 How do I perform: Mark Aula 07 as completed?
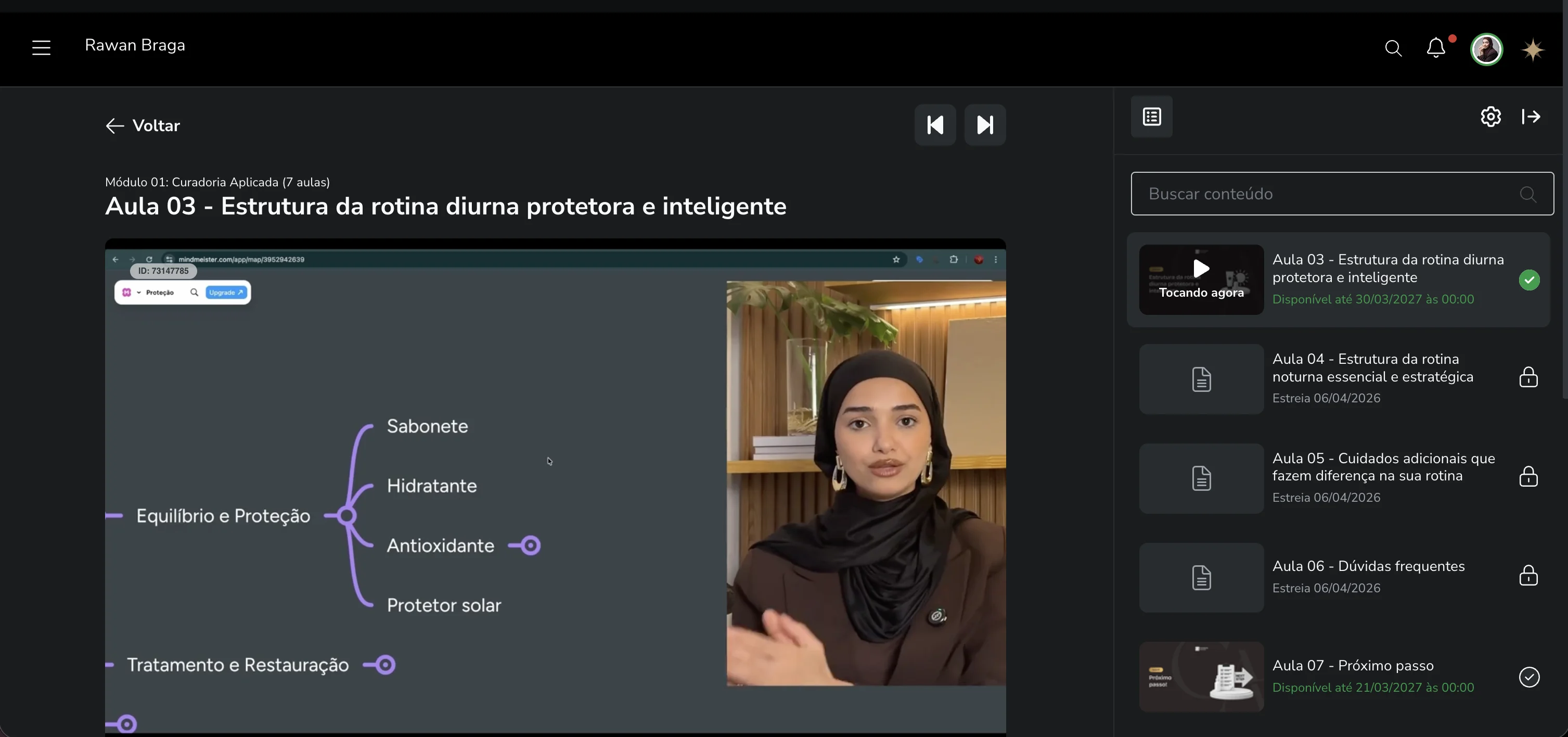pyautogui.click(x=1529, y=677)
